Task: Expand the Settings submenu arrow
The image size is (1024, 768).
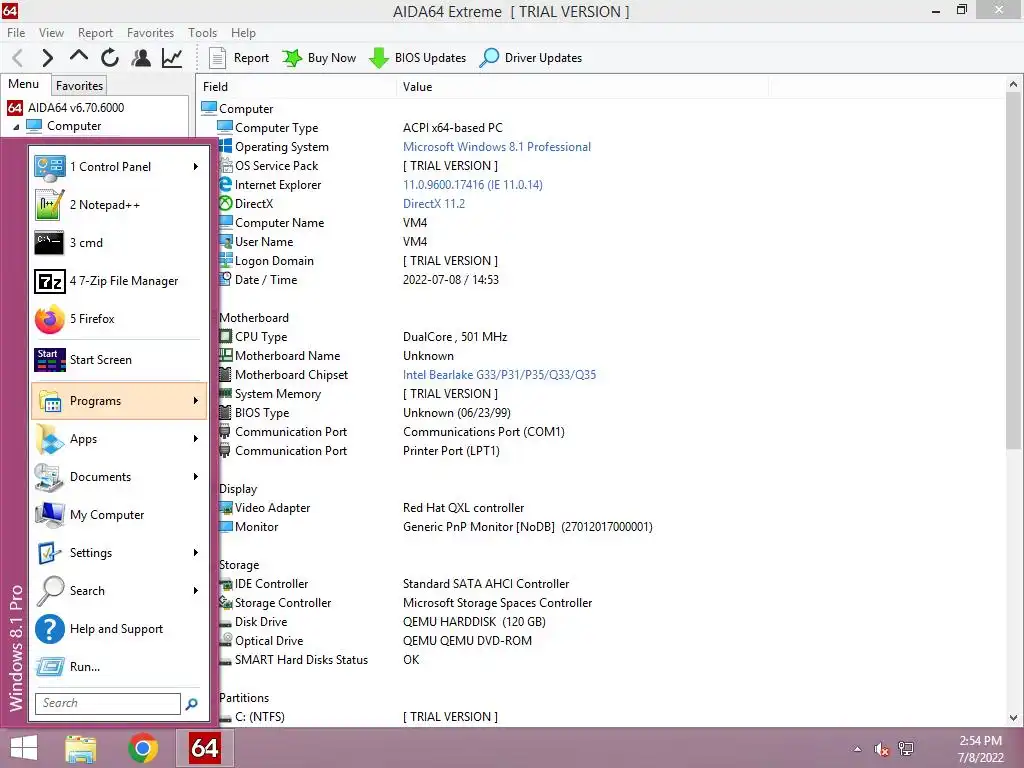Action: click(x=195, y=552)
